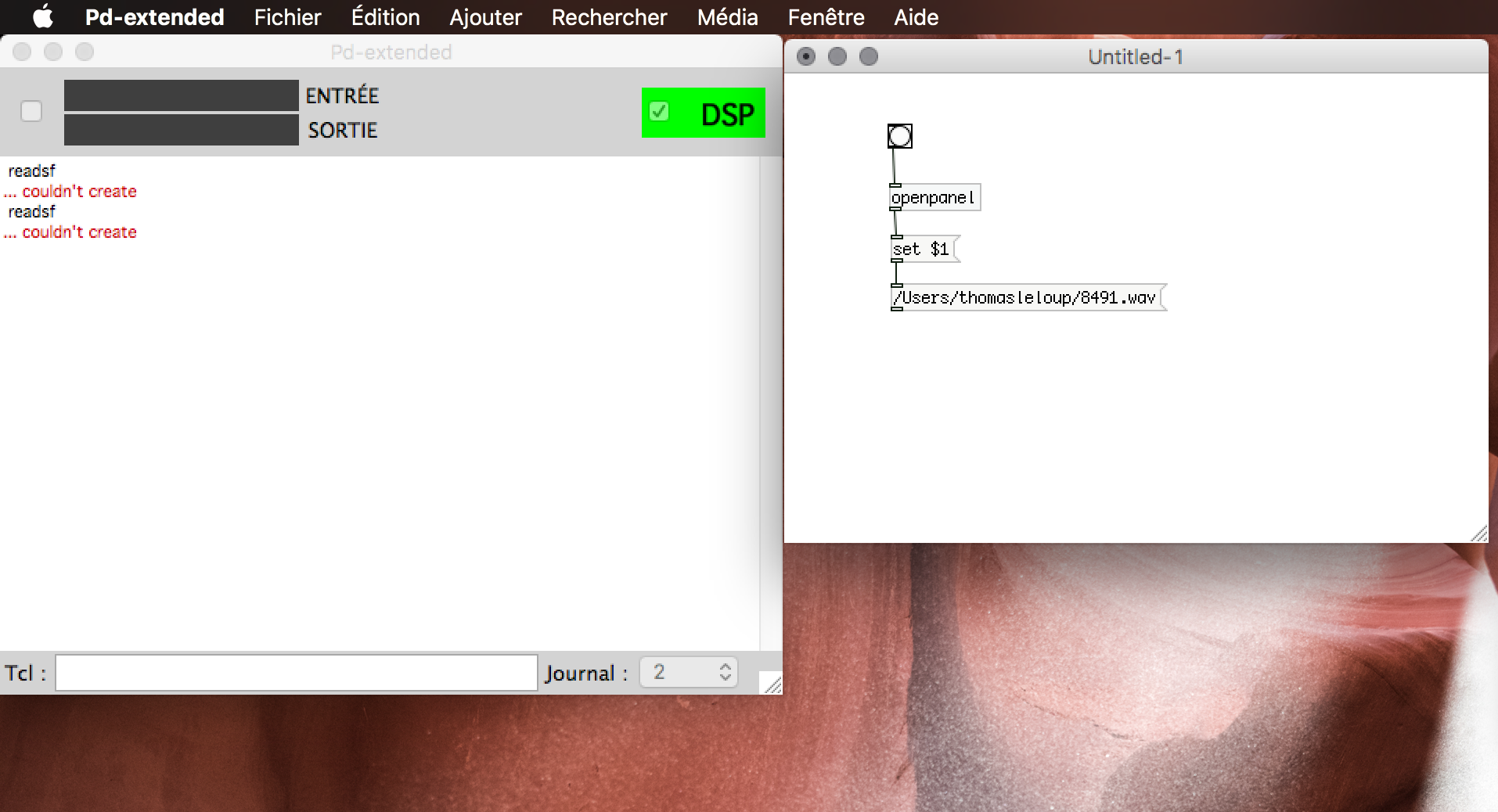Click the bang button in the patch
This screenshot has width=1498, height=812.
point(899,136)
